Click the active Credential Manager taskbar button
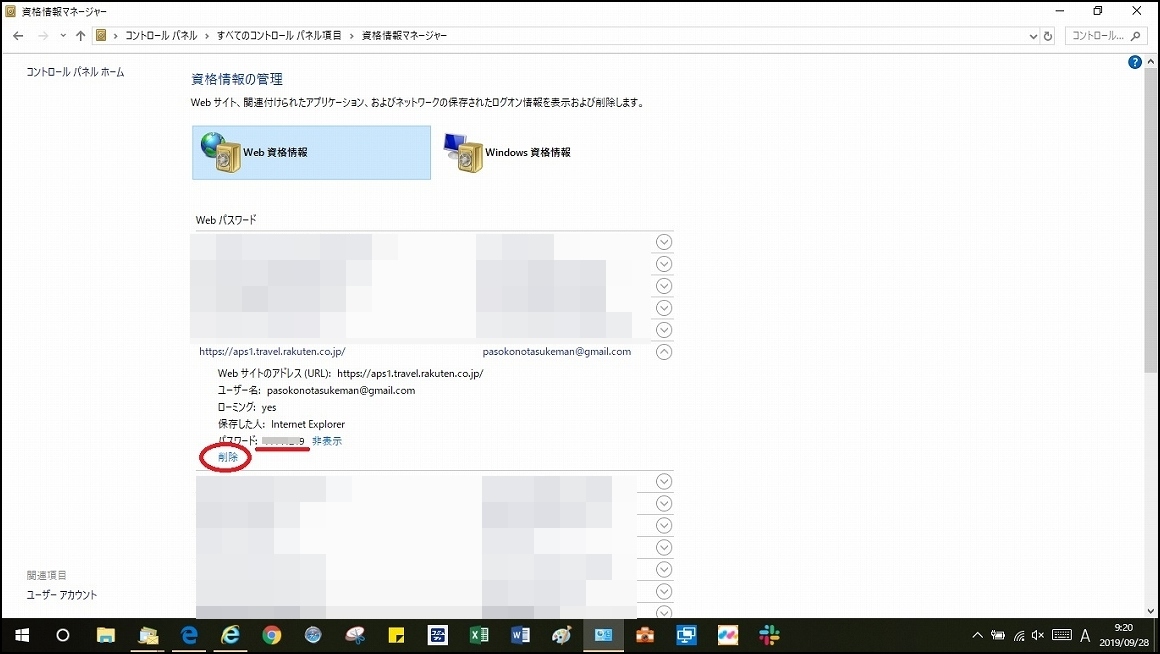 click(603, 636)
